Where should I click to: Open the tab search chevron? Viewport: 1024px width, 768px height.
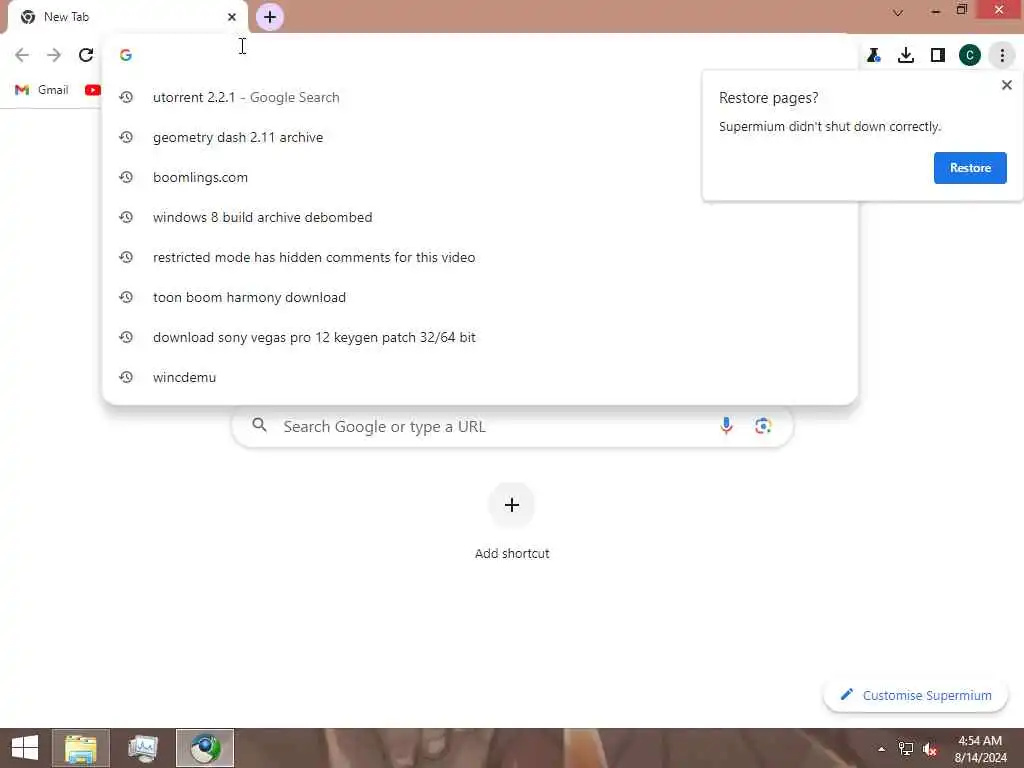tap(898, 12)
